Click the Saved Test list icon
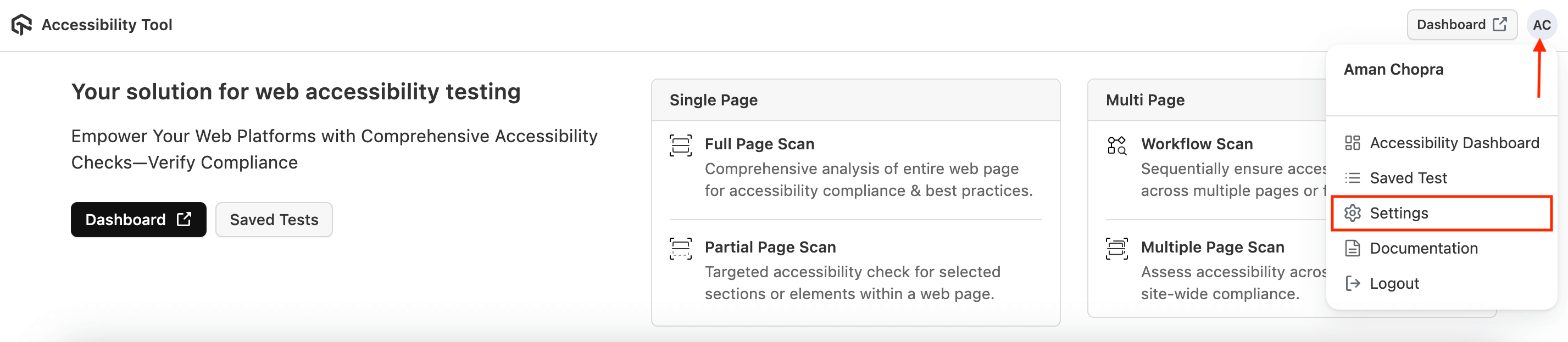The width and height of the screenshot is (1568, 342). click(x=1353, y=178)
